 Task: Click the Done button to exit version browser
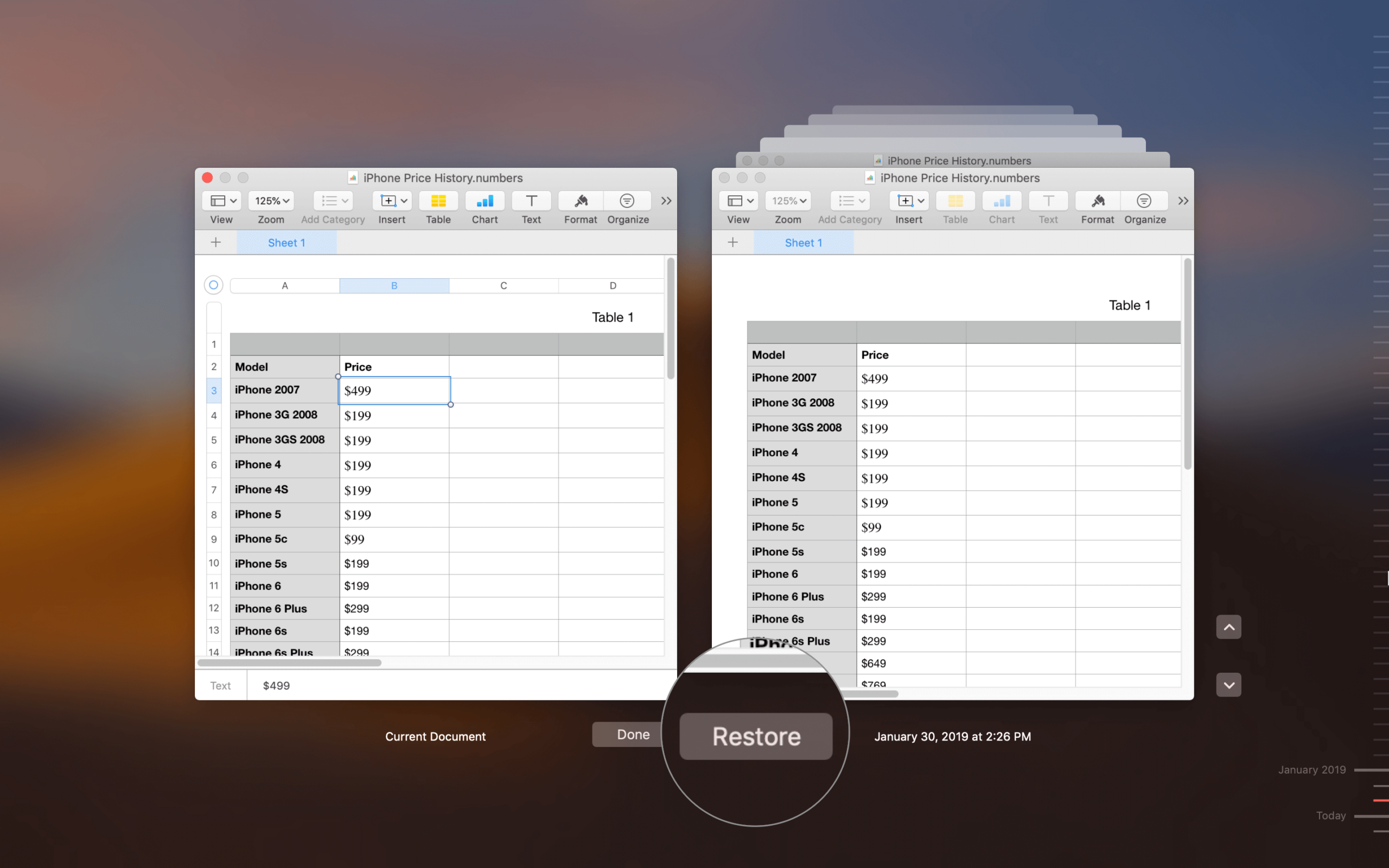click(633, 734)
